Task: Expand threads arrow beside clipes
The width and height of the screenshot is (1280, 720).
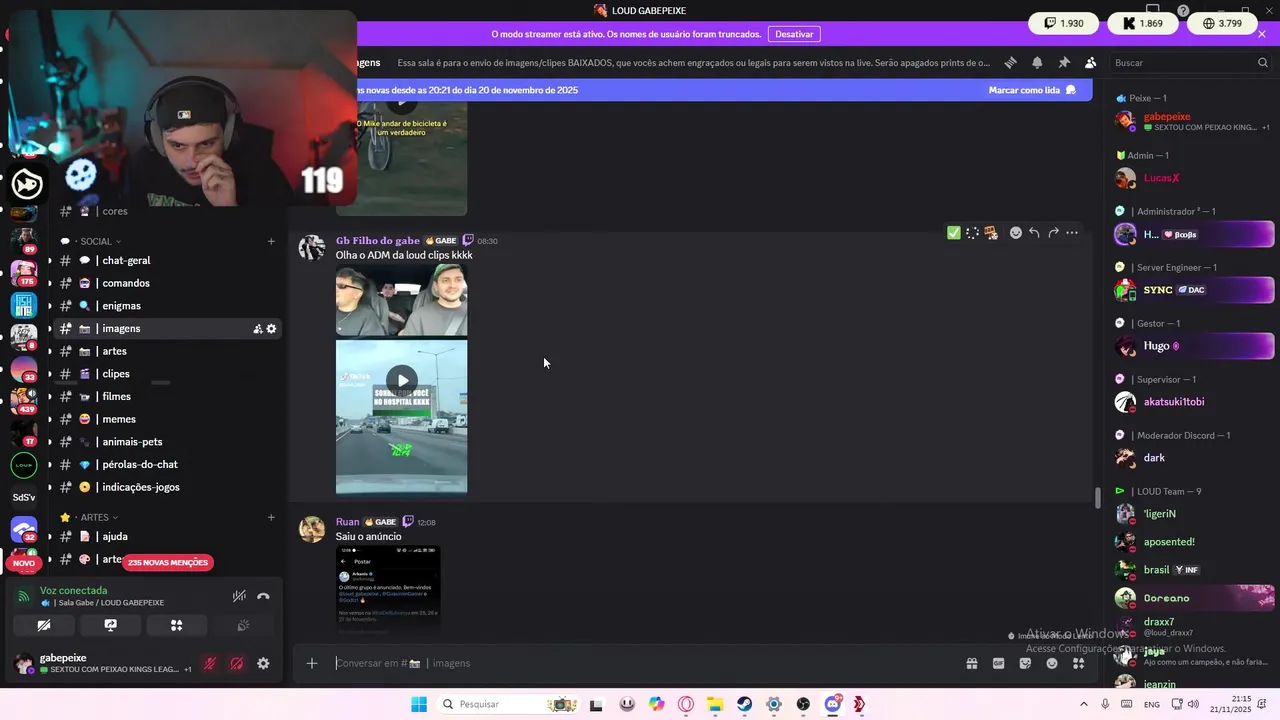Action: (49, 374)
